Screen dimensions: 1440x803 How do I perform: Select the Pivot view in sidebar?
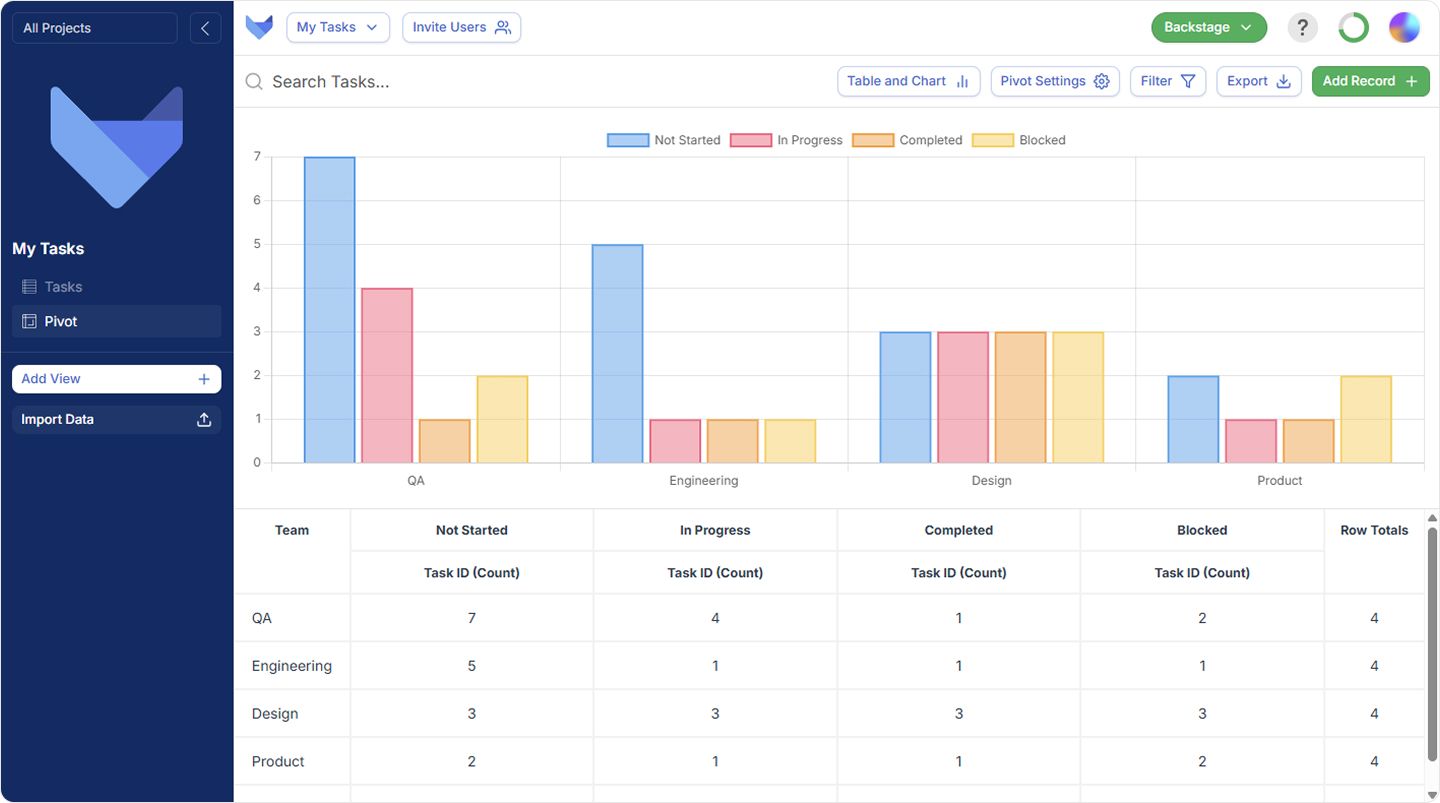(x=61, y=322)
